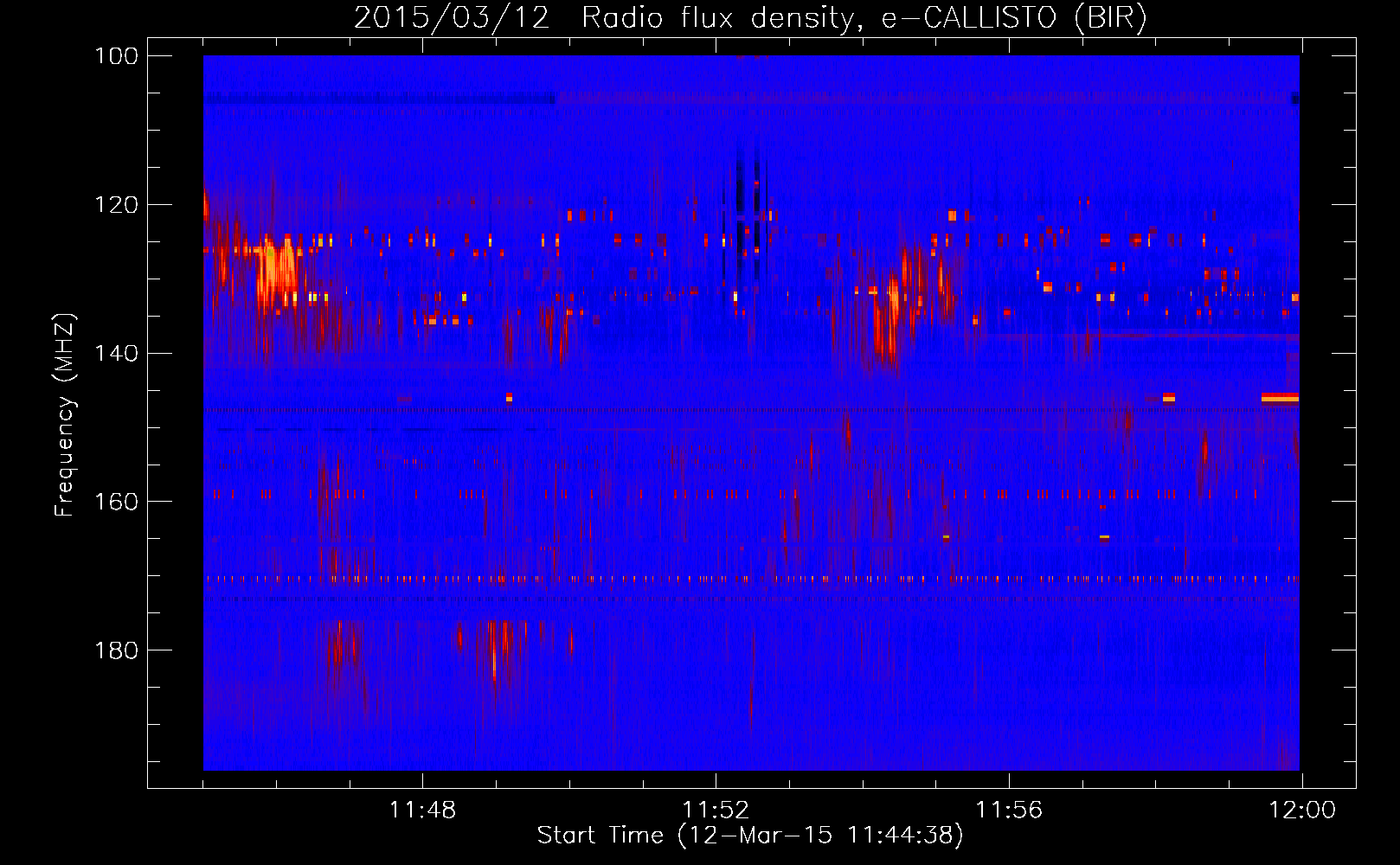
Task: Click the 180 frequency tick label
Action: click(116, 650)
